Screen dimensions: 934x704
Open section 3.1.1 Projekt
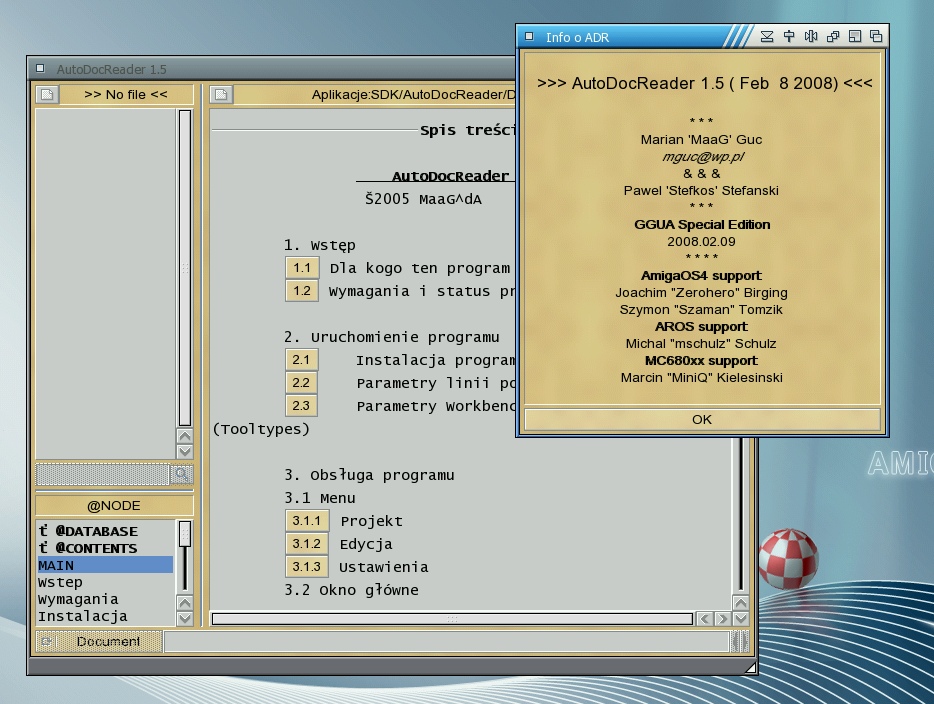click(x=307, y=521)
